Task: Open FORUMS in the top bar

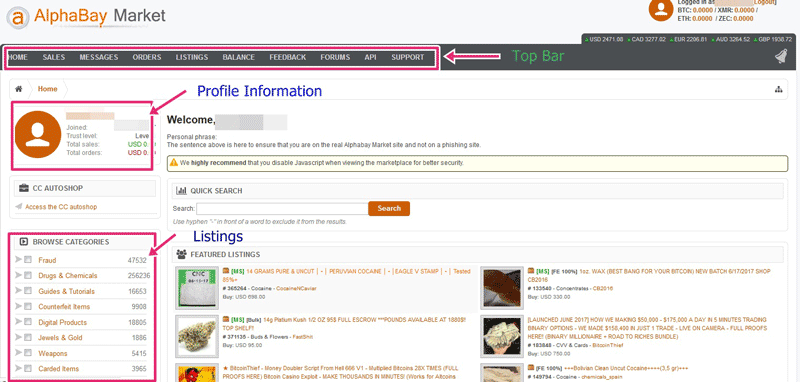Action: point(335,58)
